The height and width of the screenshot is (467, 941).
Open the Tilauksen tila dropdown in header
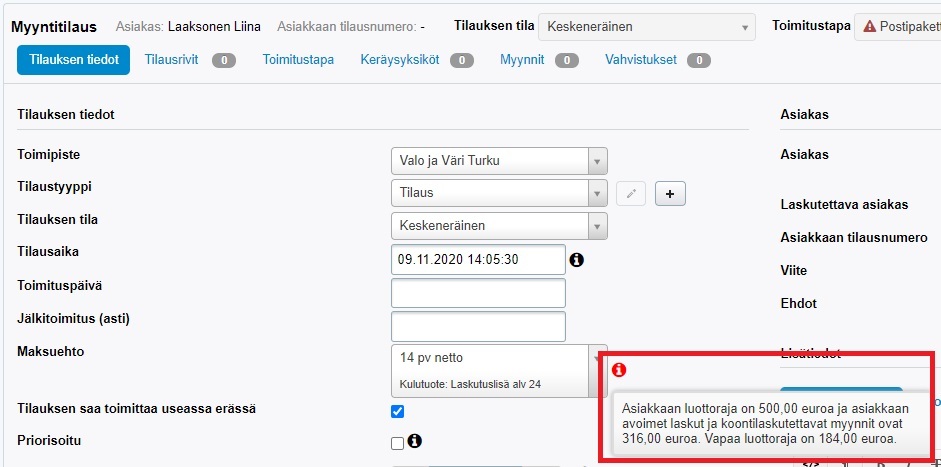646,27
